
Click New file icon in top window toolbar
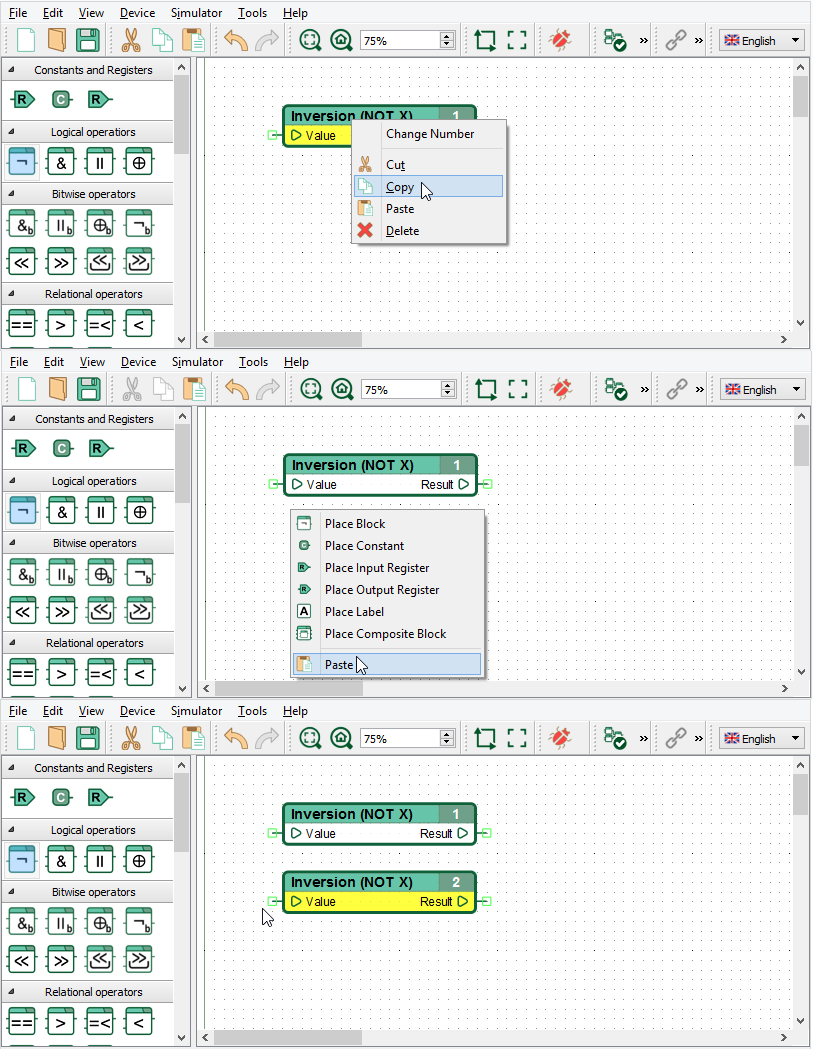25,40
